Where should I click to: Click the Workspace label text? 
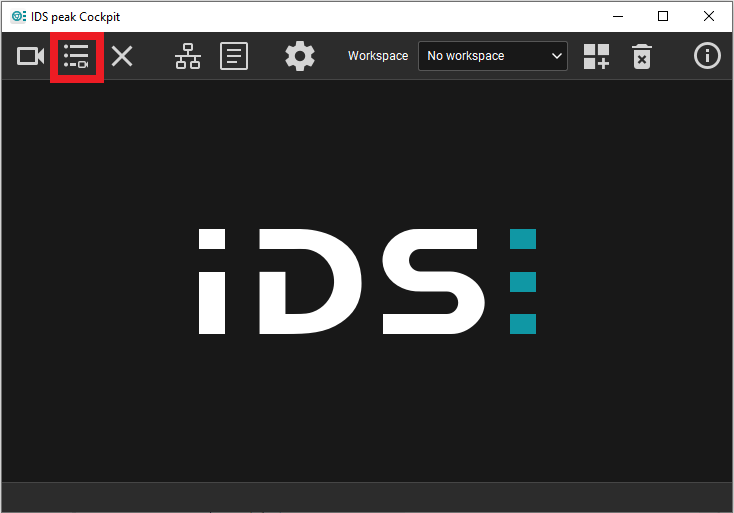(x=378, y=56)
